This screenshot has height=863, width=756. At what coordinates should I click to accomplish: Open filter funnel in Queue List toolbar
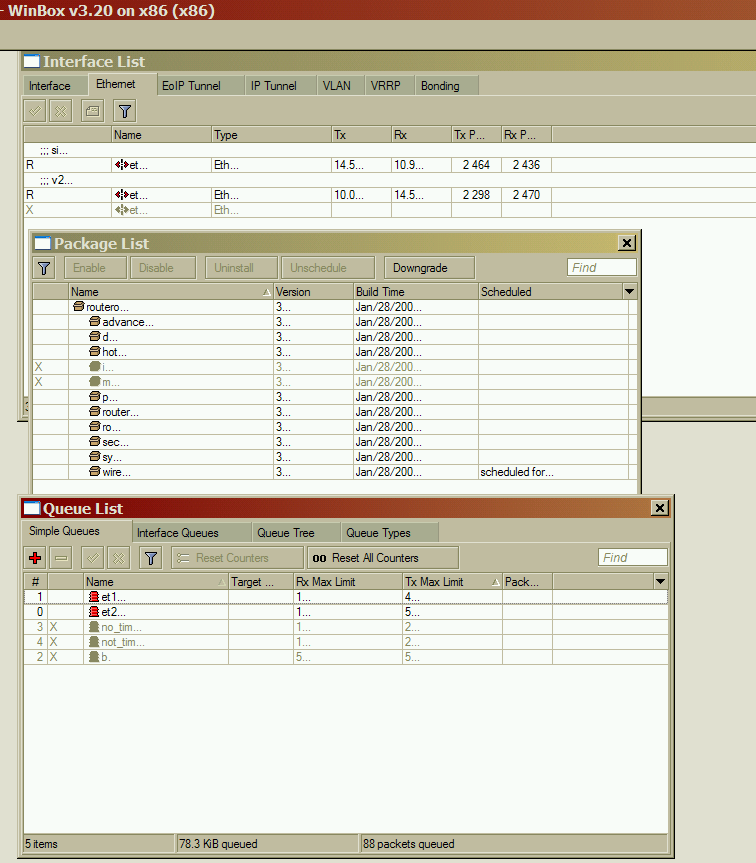tap(151, 558)
